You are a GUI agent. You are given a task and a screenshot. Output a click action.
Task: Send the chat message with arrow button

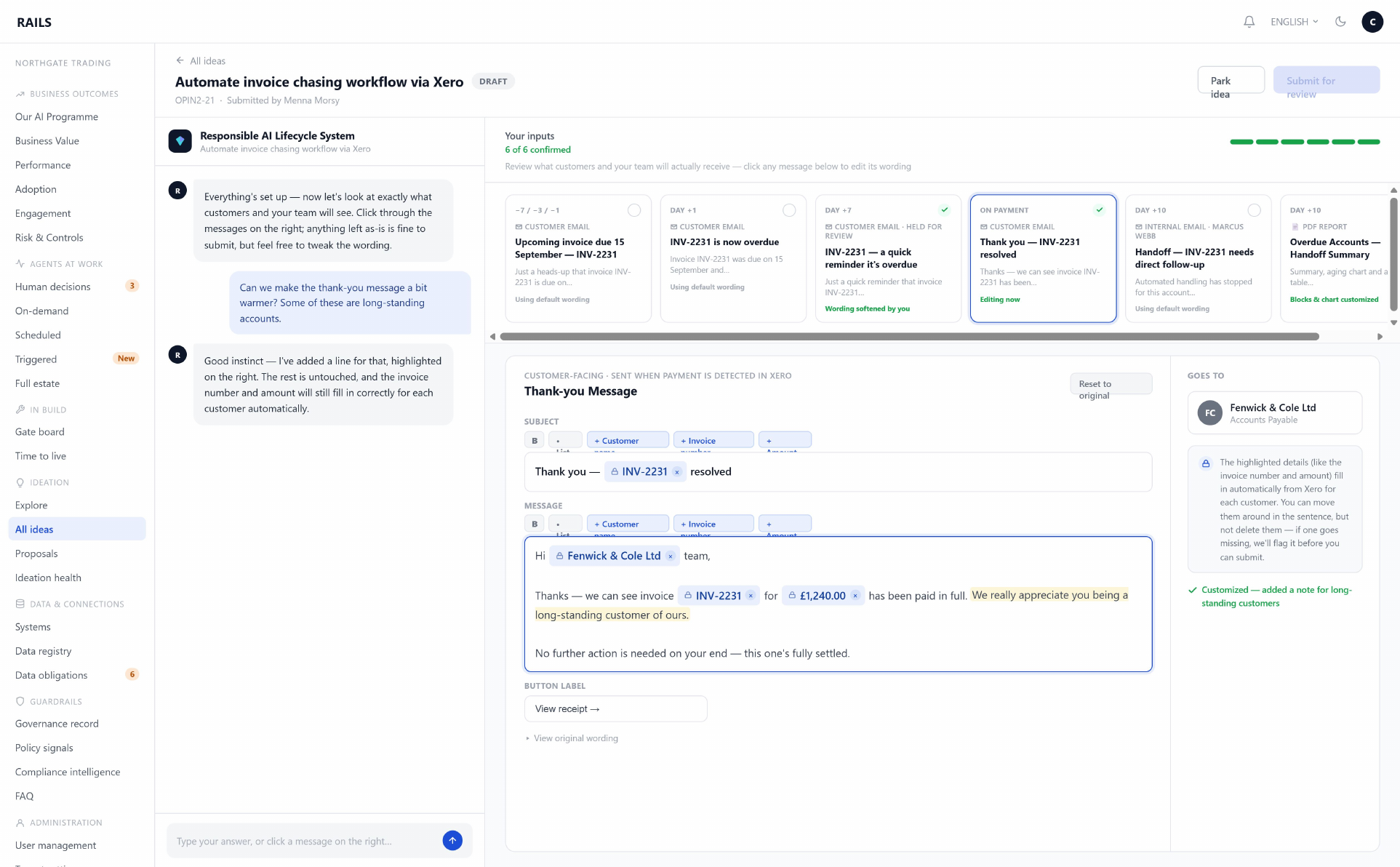point(452,841)
